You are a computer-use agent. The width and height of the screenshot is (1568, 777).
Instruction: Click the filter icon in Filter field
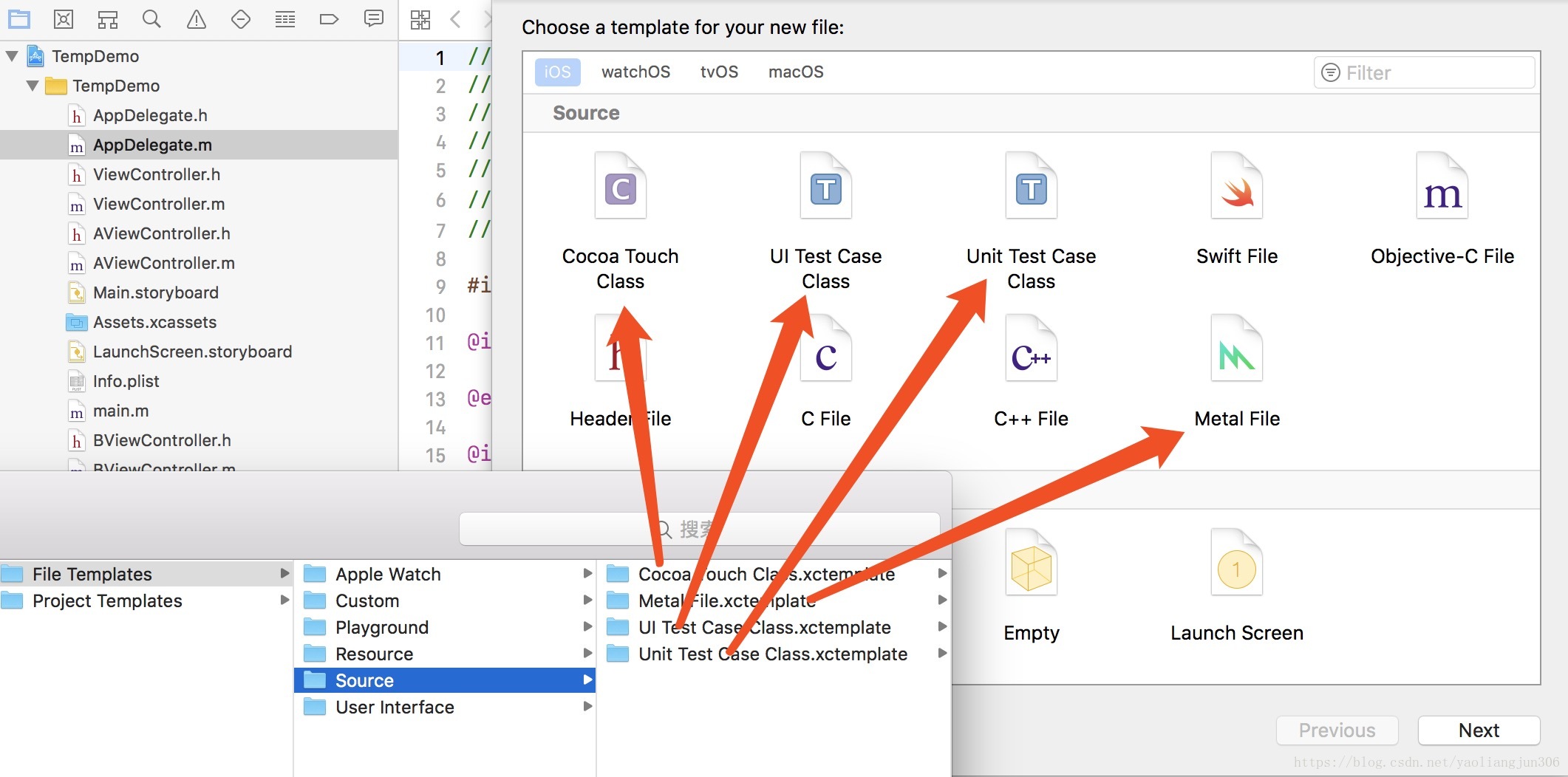1331,72
